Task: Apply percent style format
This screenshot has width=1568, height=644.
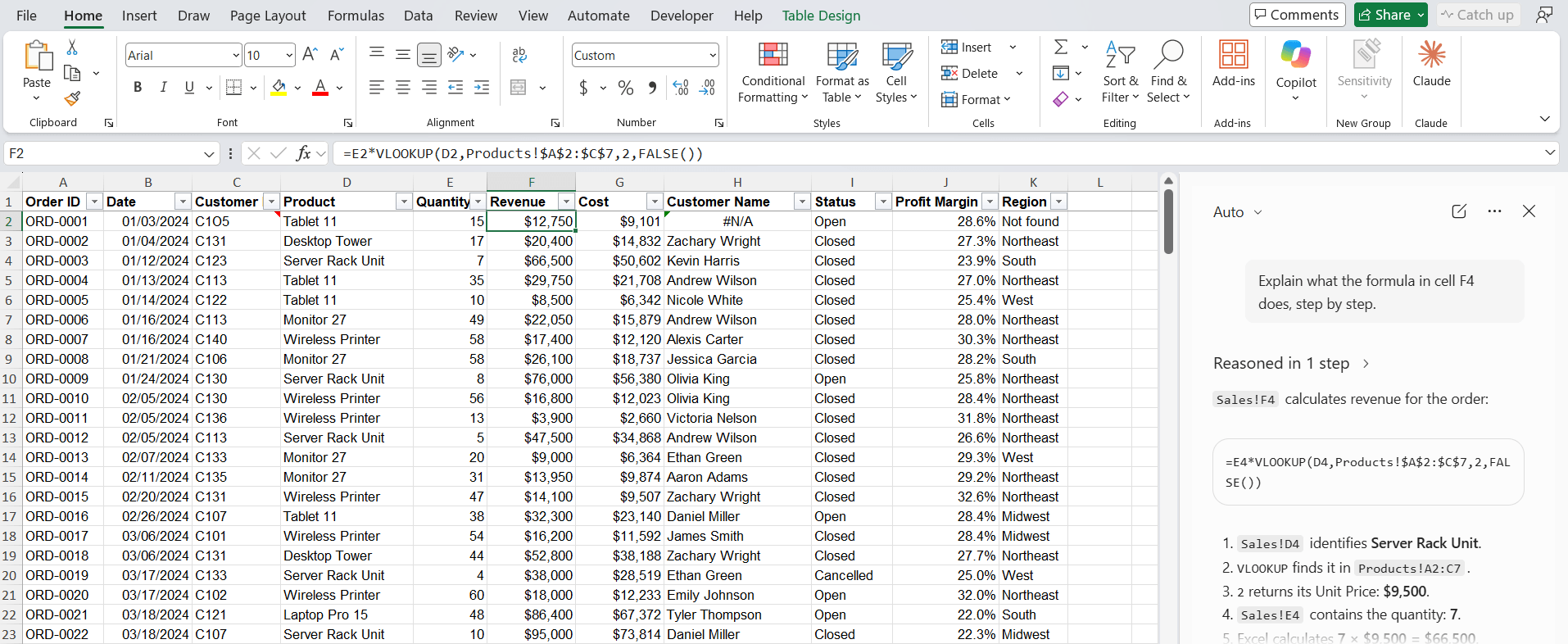Action: tap(626, 88)
